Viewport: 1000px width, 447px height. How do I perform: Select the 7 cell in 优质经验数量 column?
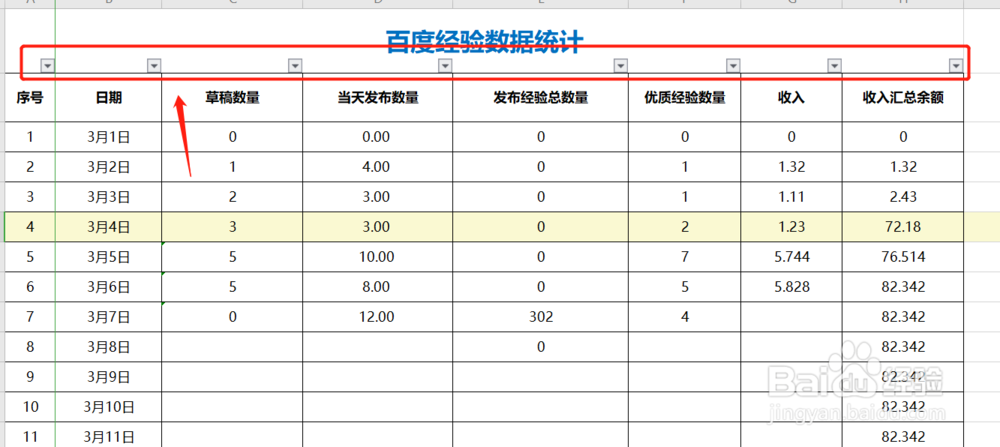point(684,257)
